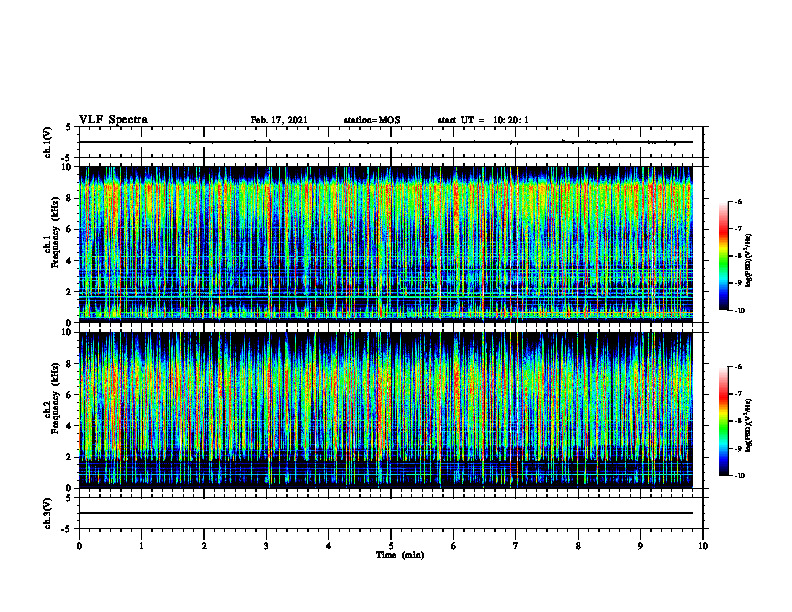Click the ch.2 color bar "-10" label
The height and width of the screenshot is (612, 792).
click(x=739, y=476)
